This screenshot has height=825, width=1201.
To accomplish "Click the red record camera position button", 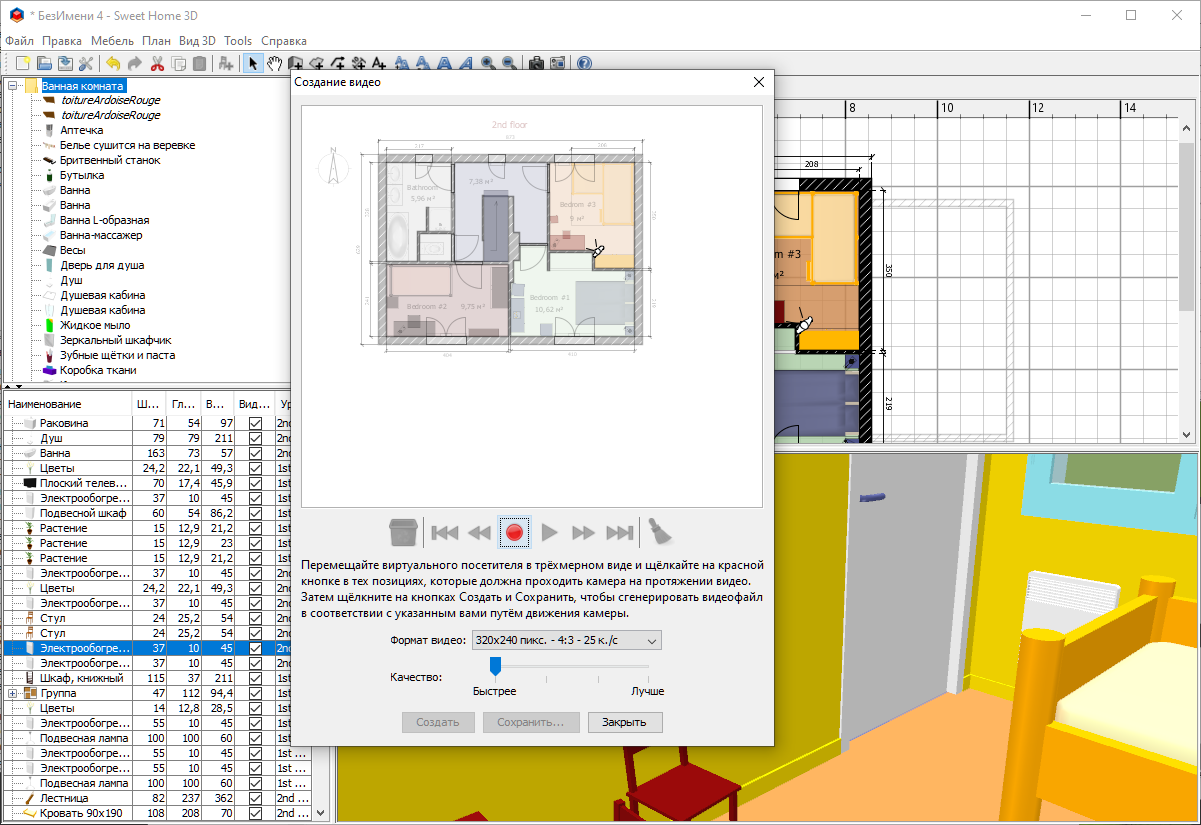I will pyautogui.click(x=514, y=532).
